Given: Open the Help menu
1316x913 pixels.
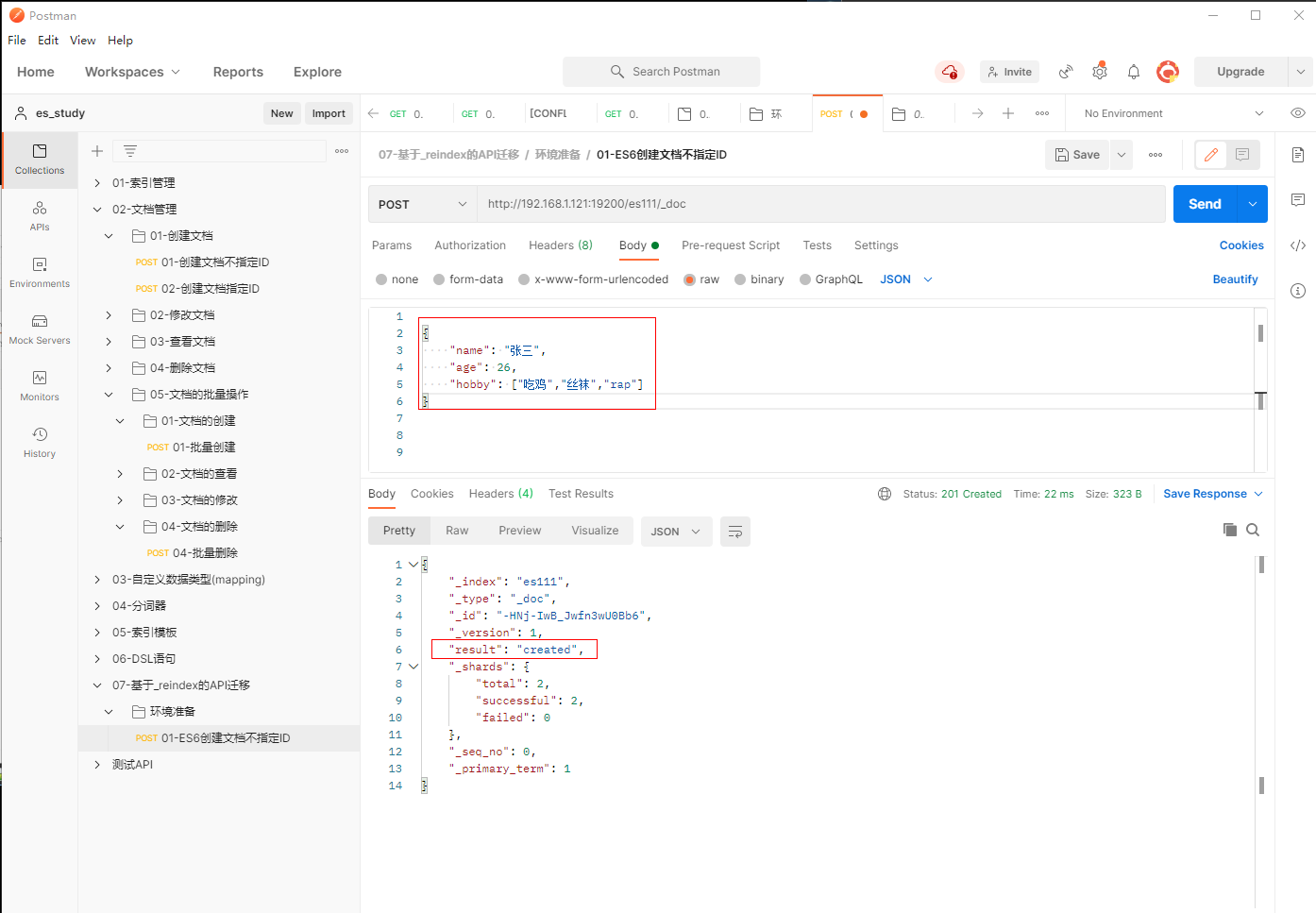Looking at the screenshot, I should tap(120, 41).
